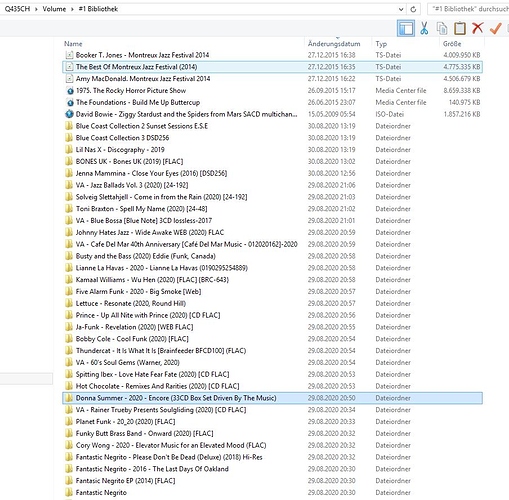
Task: Expand the chevron after Q435CH breadcrumb
Action: point(36,9)
